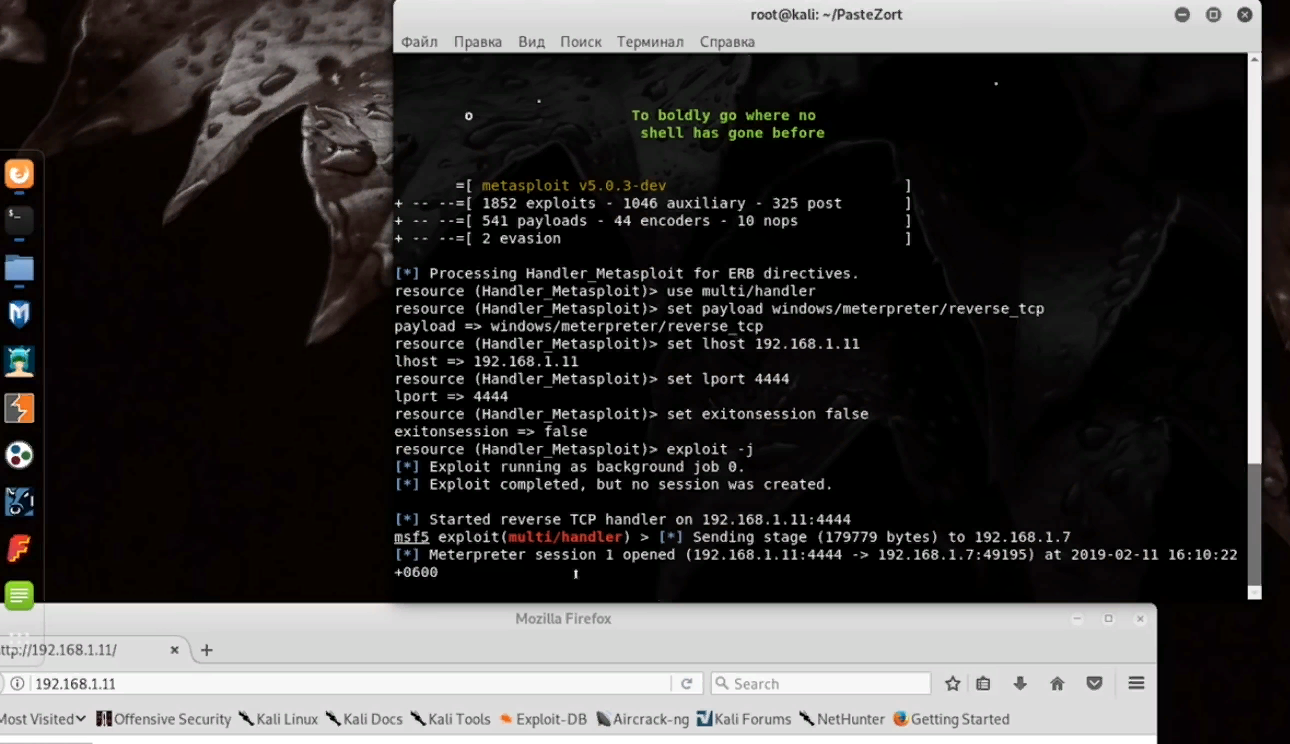Image resolution: width=1290 pixels, height=744 pixels.
Task: Click the Firefox address bar showing 192.168.1.11
Action: [x=350, y=684]
